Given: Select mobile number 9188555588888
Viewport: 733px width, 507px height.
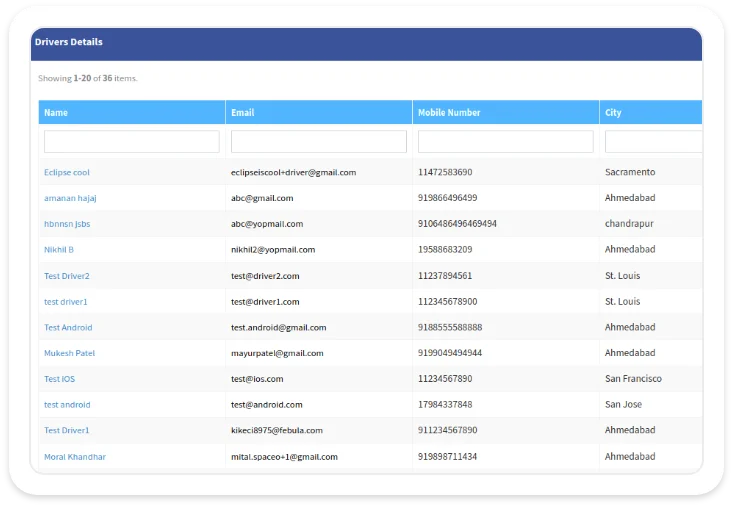Looking at the screenshot, I should 450,327.
